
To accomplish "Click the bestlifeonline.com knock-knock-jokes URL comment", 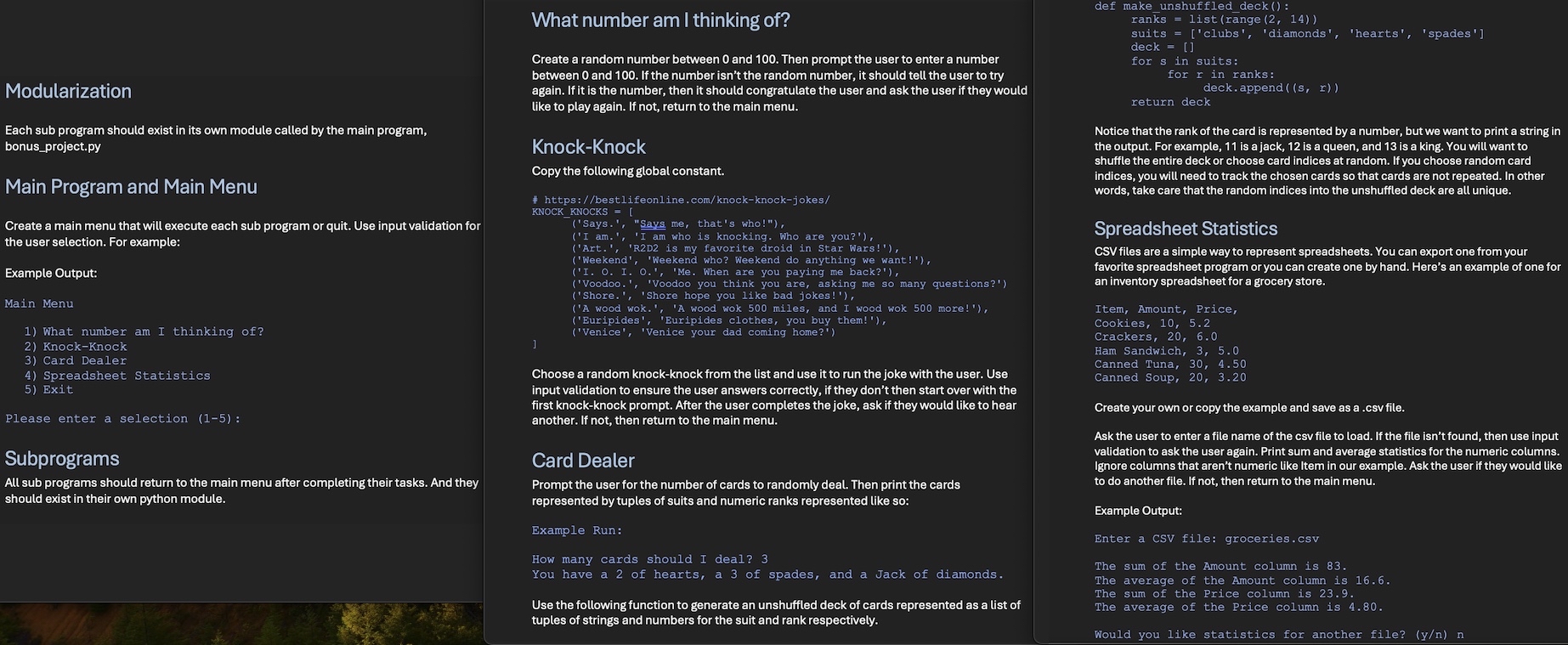I will point(681,200).
